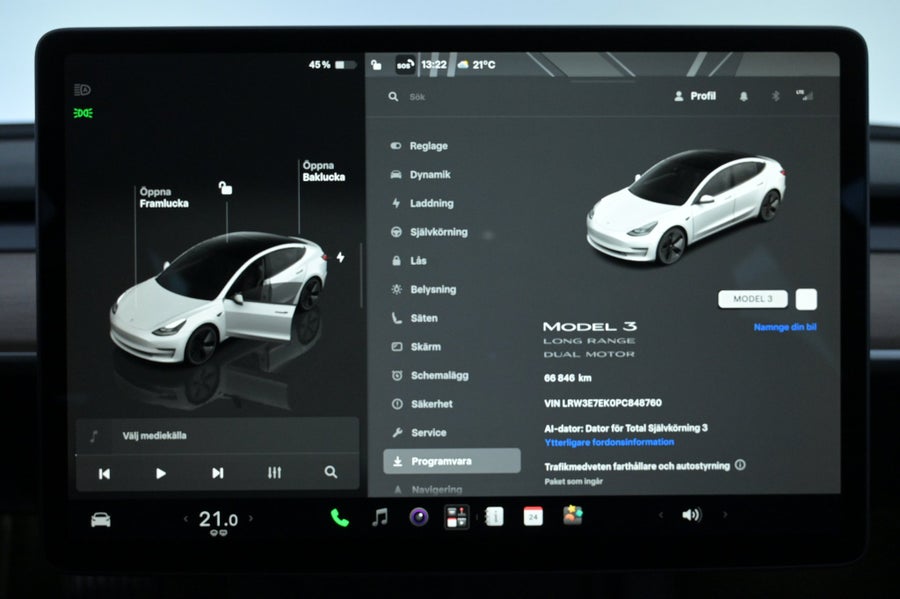Tap the 13:22 clock display

tap(434, 64)
